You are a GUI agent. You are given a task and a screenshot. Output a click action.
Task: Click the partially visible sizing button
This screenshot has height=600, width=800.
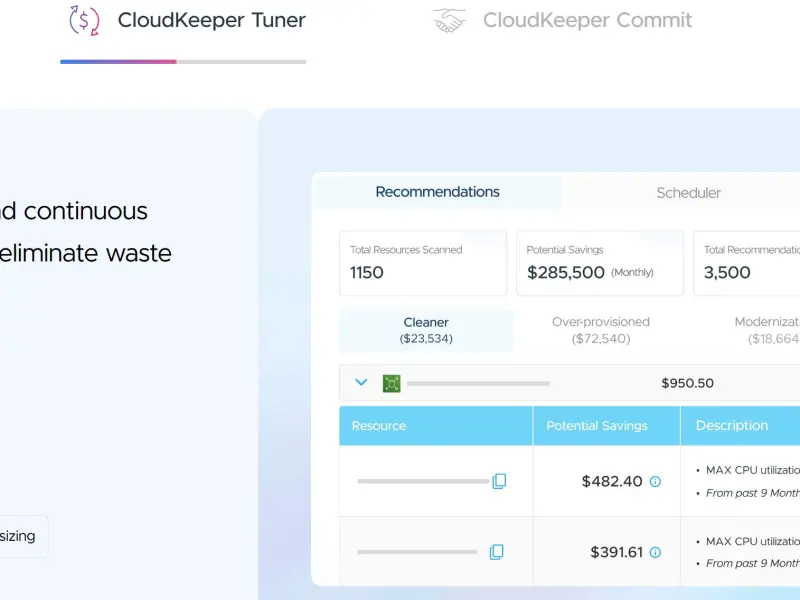[x=24, y=536]
